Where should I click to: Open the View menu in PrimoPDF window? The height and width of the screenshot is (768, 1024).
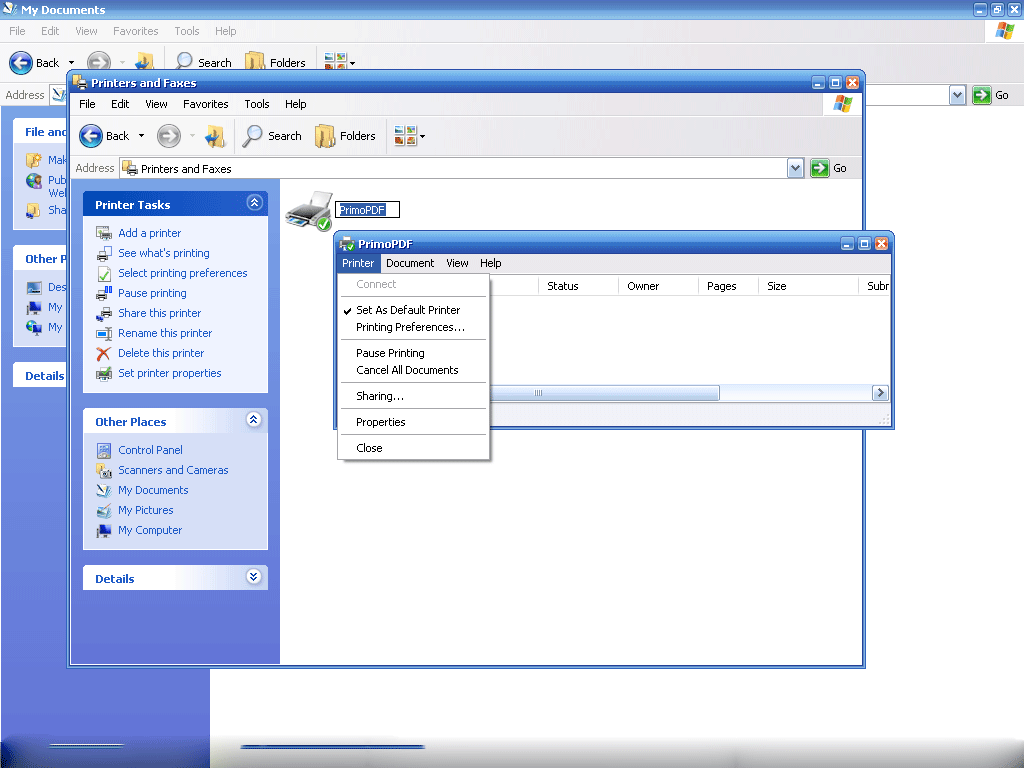(x=457, y=263)
